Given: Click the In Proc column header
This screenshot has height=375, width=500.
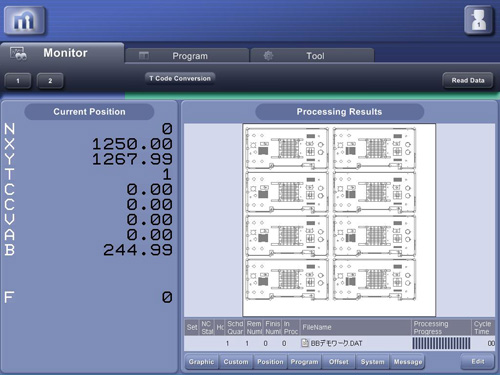Looking at the screenshot, I should 291,327.
